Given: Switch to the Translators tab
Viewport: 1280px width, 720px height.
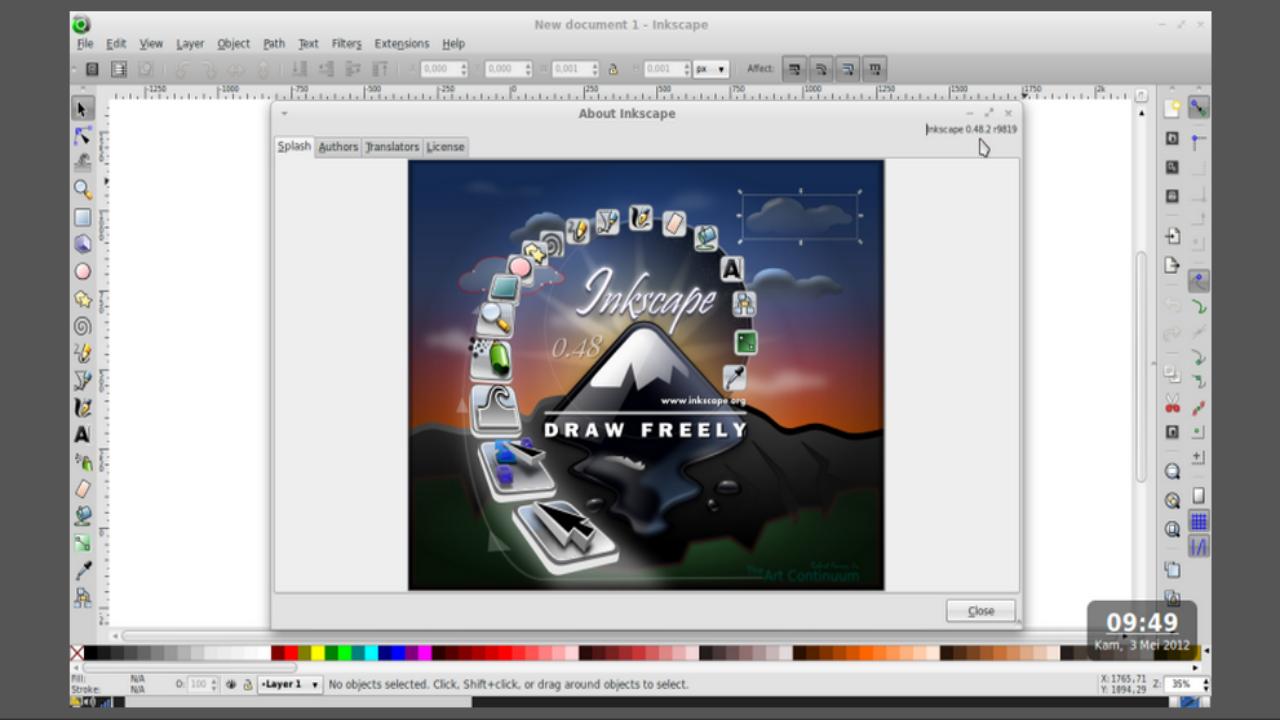Looking at the screenshot, I should [392, 147].
